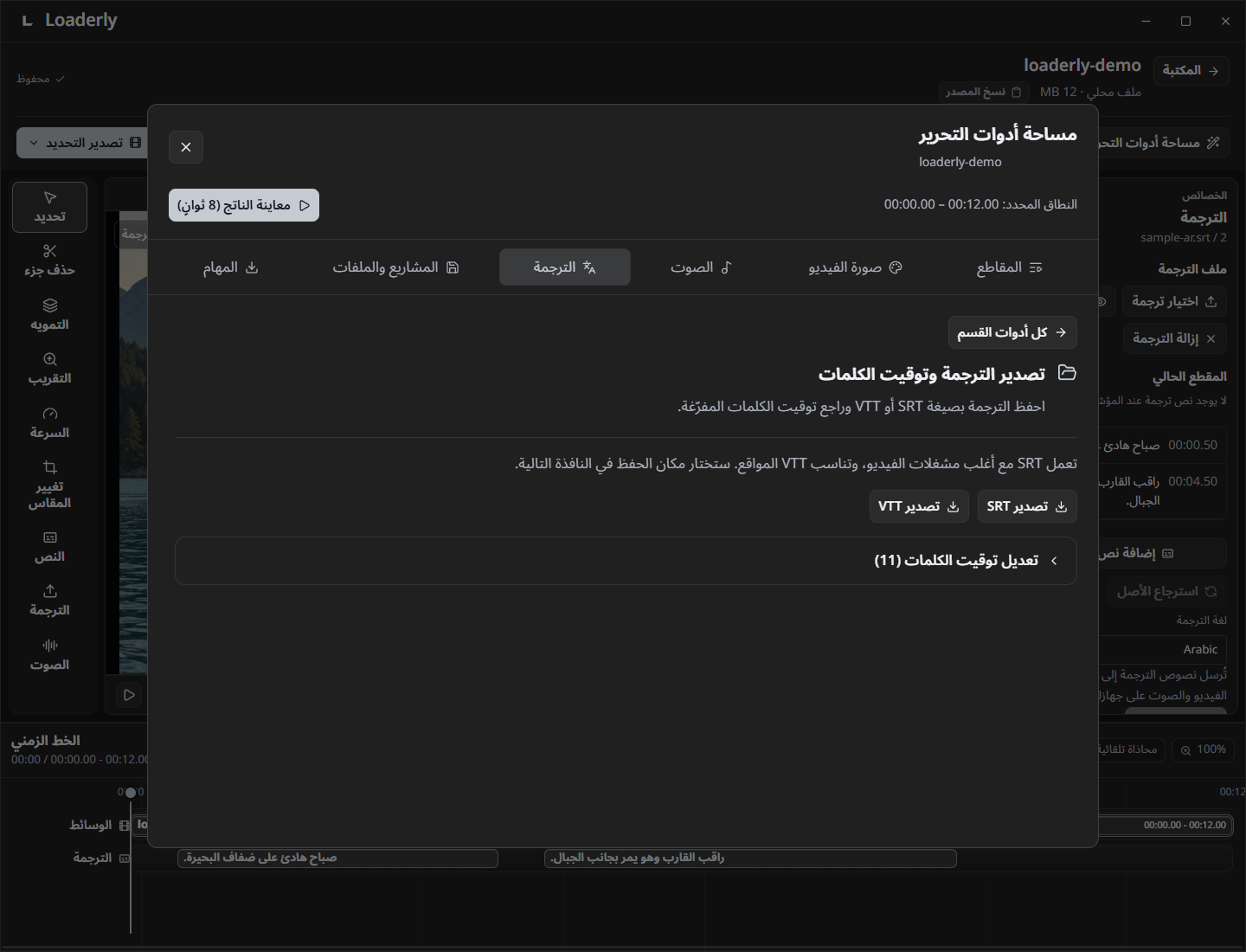Switch to the الصوت tab

point(701,267)
